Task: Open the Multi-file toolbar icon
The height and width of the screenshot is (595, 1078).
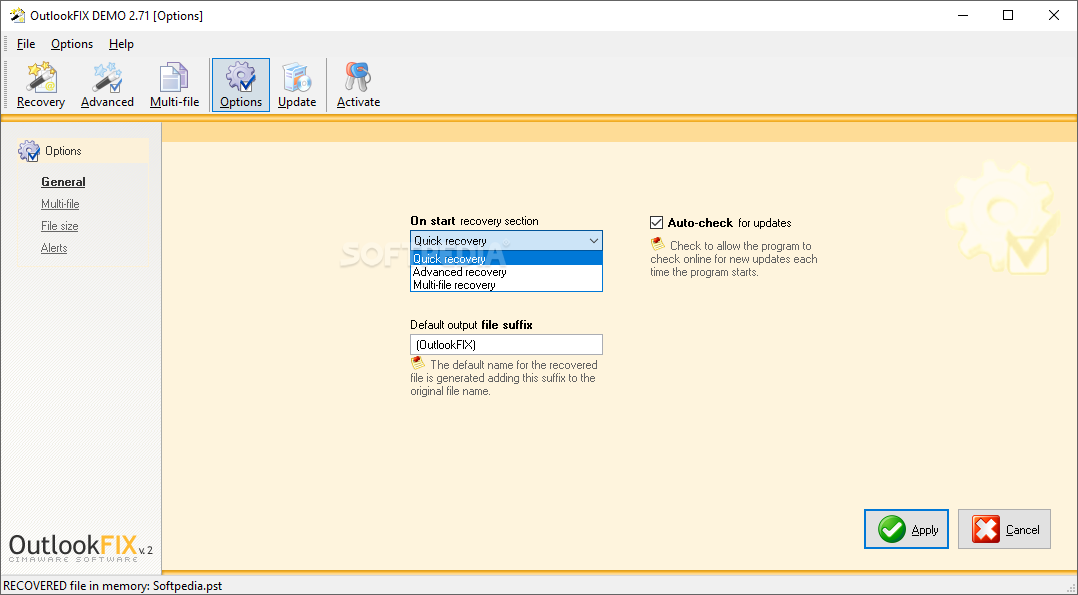Action: pos(175,85)
